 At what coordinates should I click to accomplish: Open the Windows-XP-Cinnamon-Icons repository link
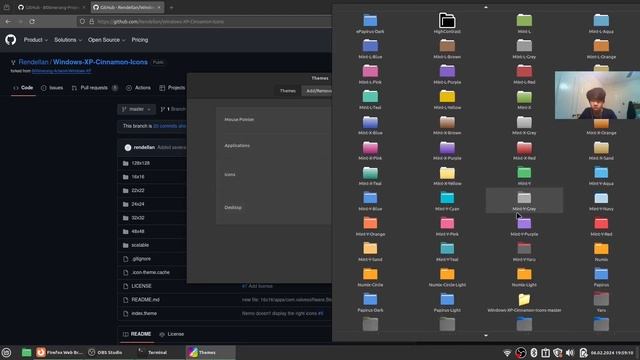pos(100,62)
